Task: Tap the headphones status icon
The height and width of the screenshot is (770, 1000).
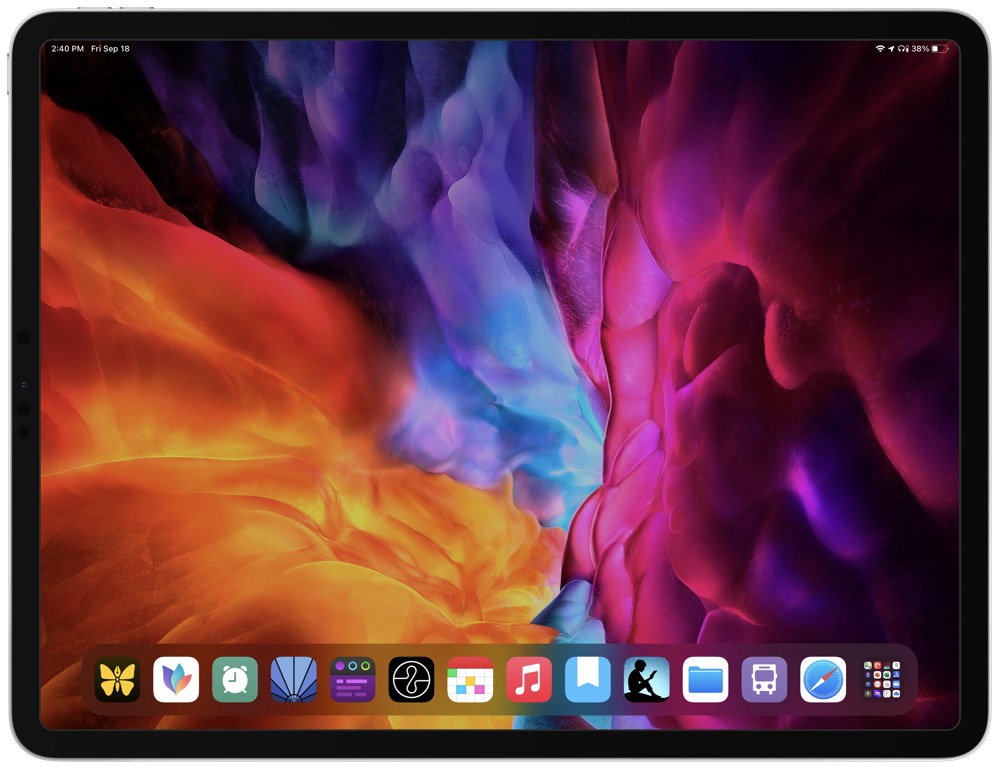Action: click(x=902, y=48)
